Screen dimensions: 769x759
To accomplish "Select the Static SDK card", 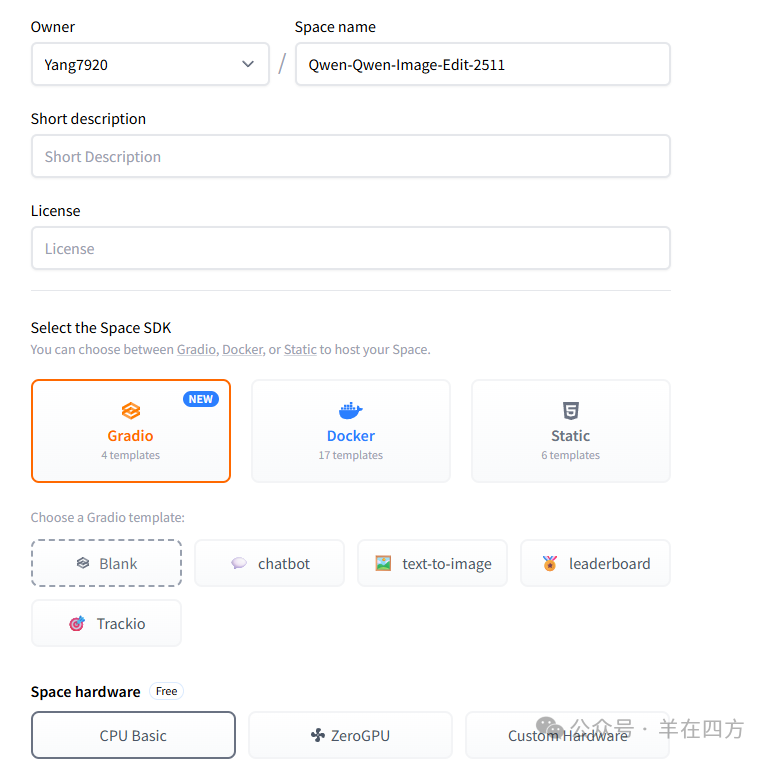I will tap(570, 431).
